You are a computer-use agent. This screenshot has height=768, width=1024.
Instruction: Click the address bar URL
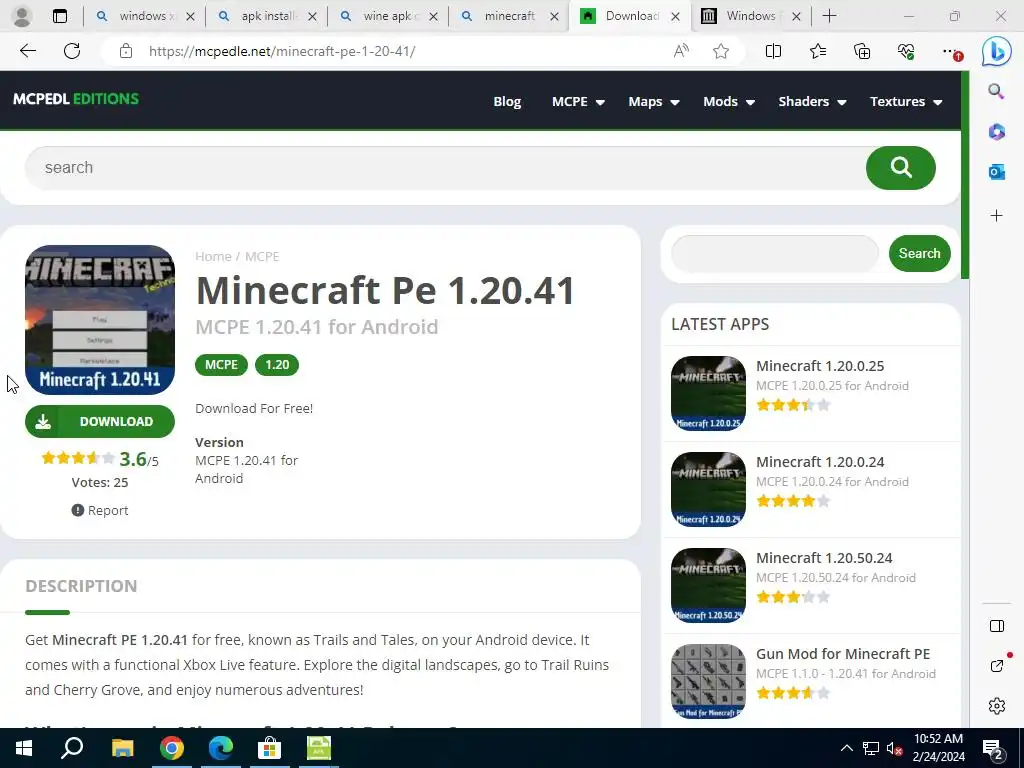click(281, 51)
